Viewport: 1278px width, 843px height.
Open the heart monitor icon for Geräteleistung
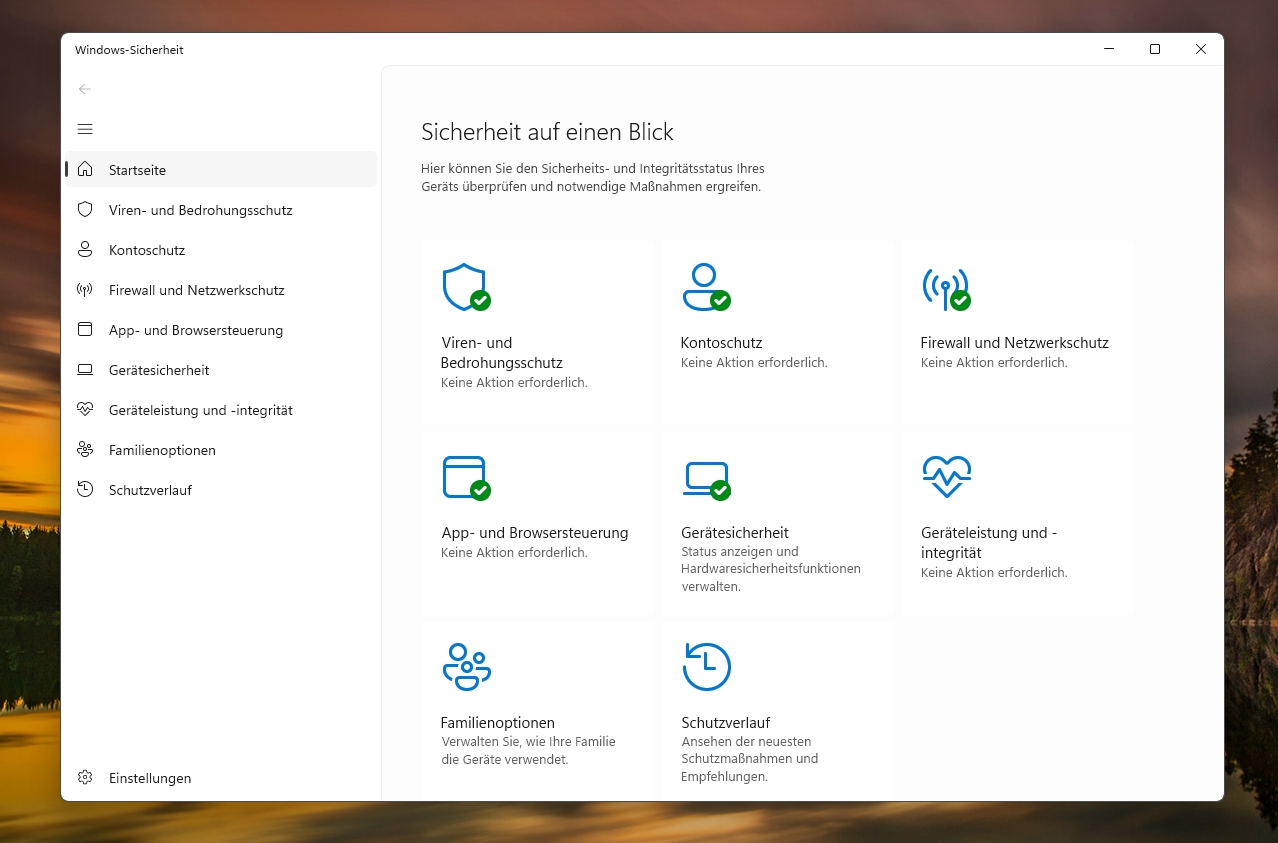click(x=946, y=477)
